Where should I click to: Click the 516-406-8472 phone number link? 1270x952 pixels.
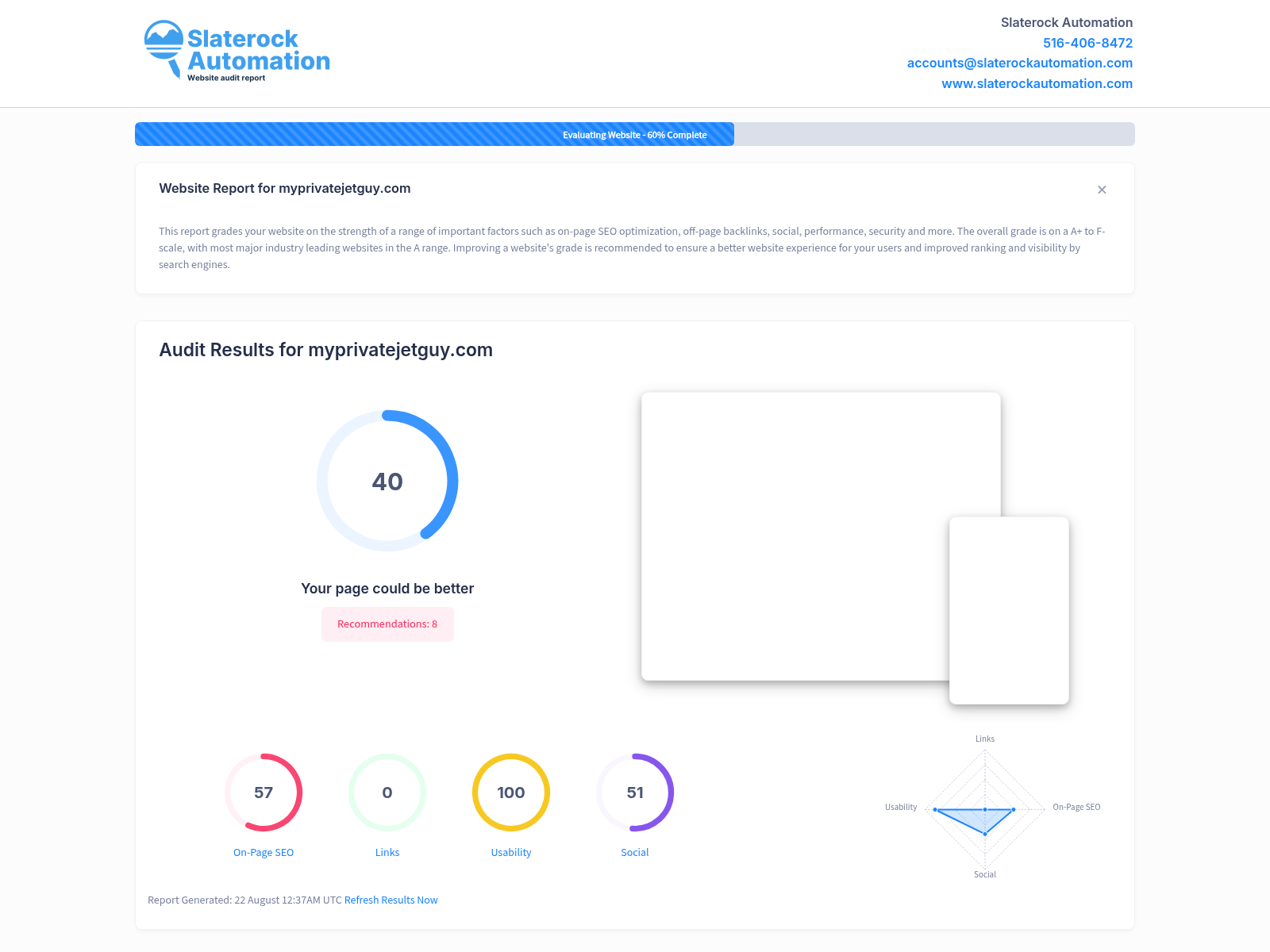[x=1087, y=43]
